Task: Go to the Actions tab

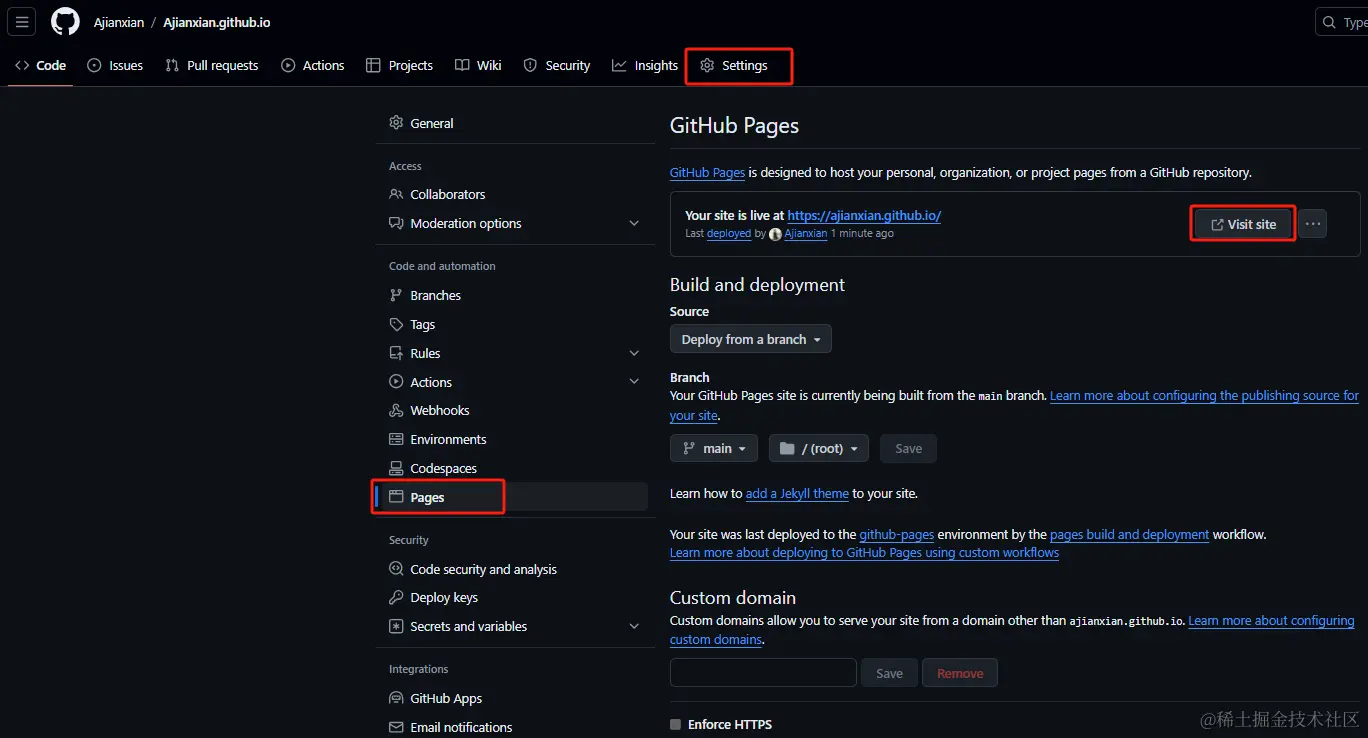Action: point(313,65)
